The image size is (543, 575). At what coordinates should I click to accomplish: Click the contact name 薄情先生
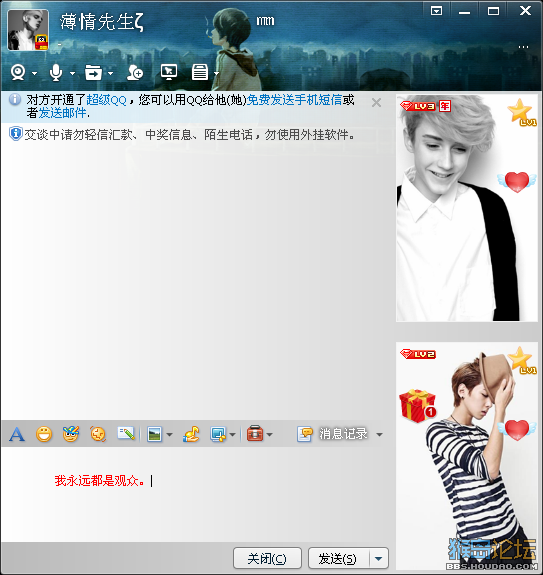tap(102, 22)
